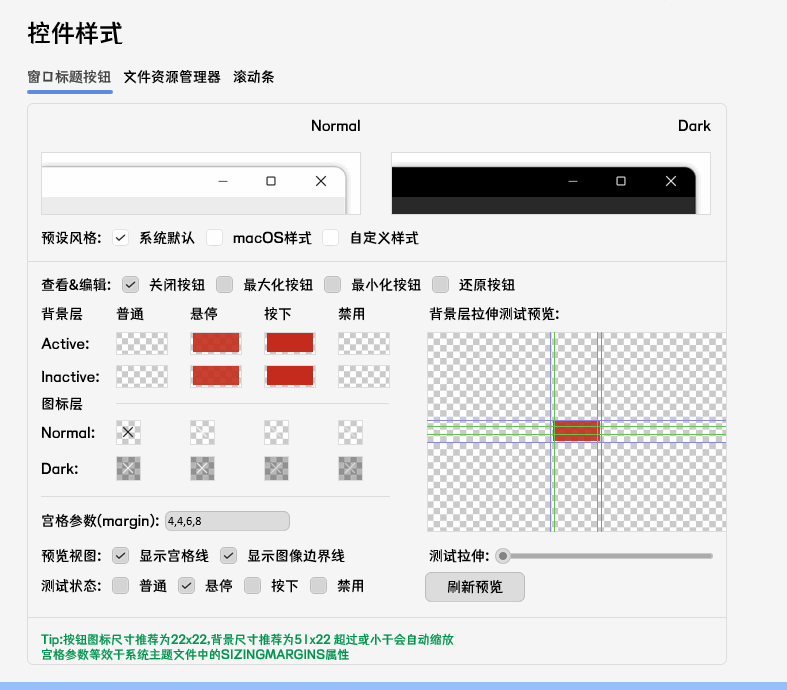Click the 宫格参数 margin input field
The image size is (787, 690).
(x=227, y=521)
